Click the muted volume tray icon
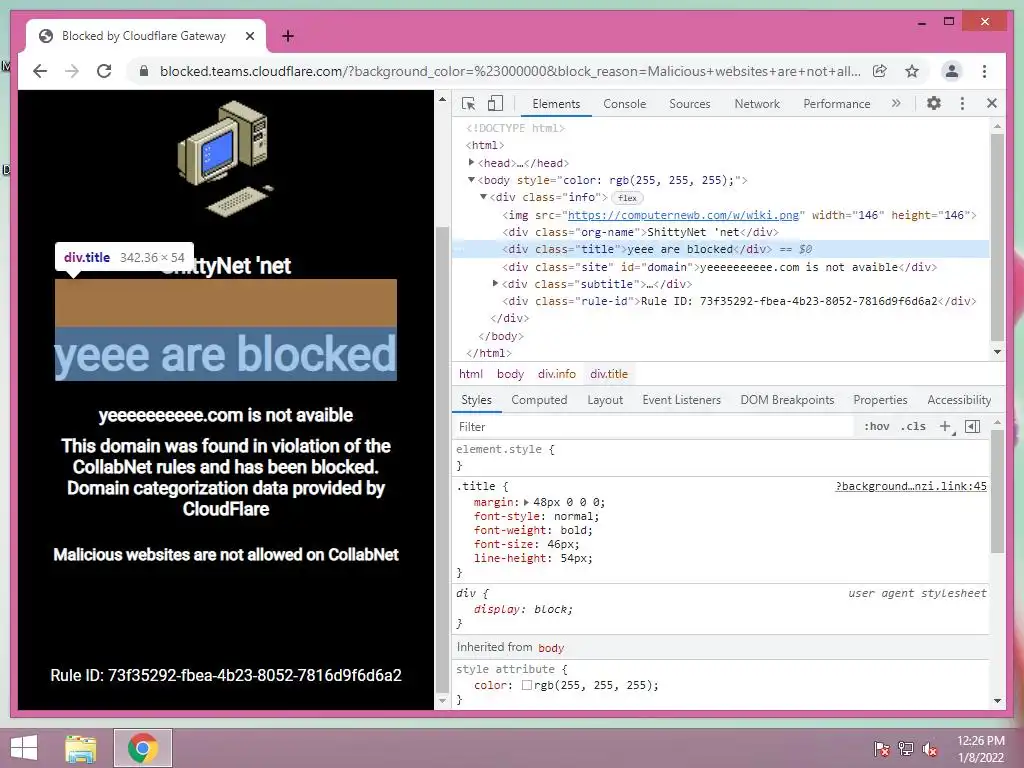The width and height of the screenshot is (1024, 768). coord(929,749)
